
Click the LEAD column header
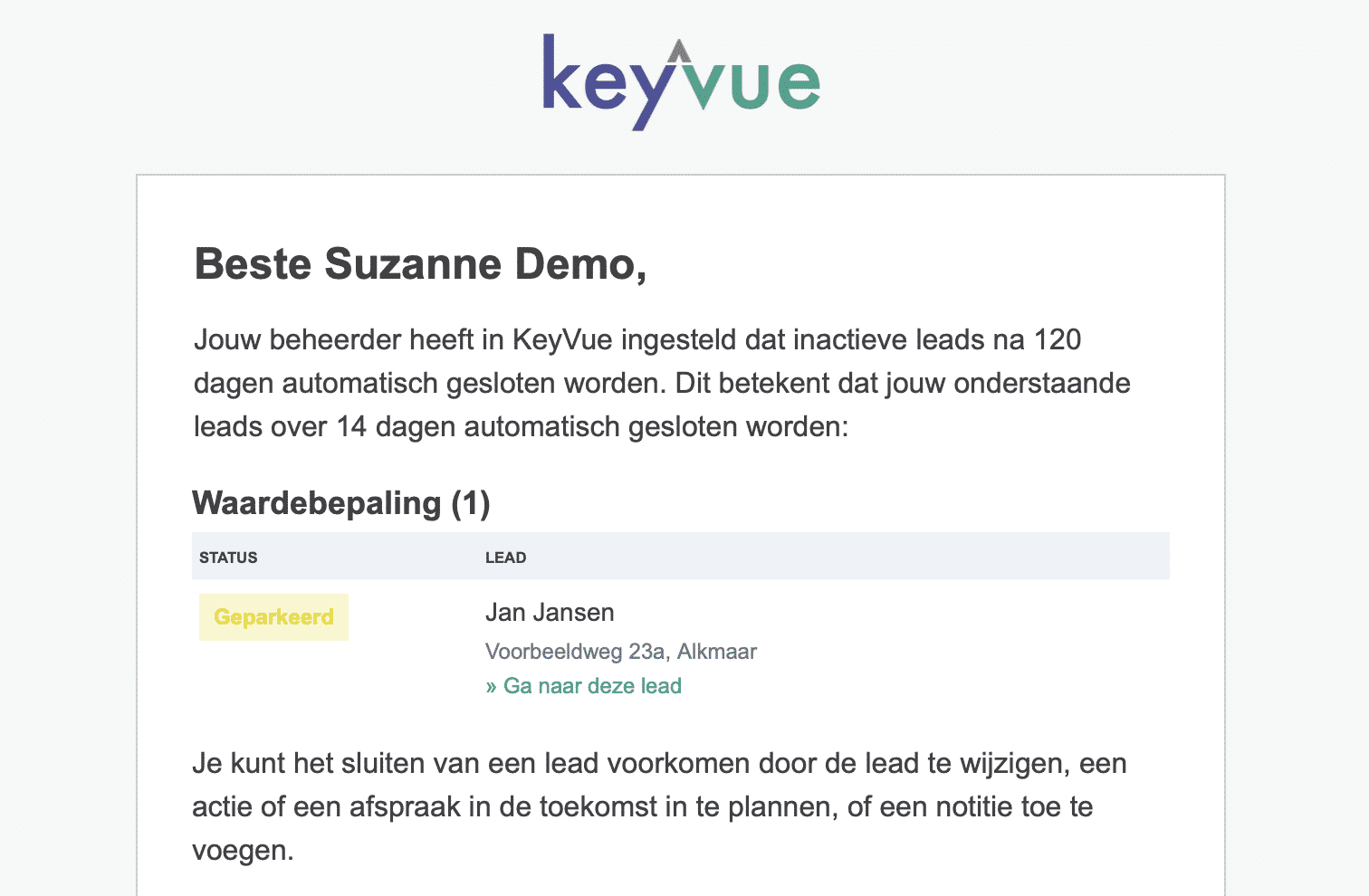coord(505,558)
